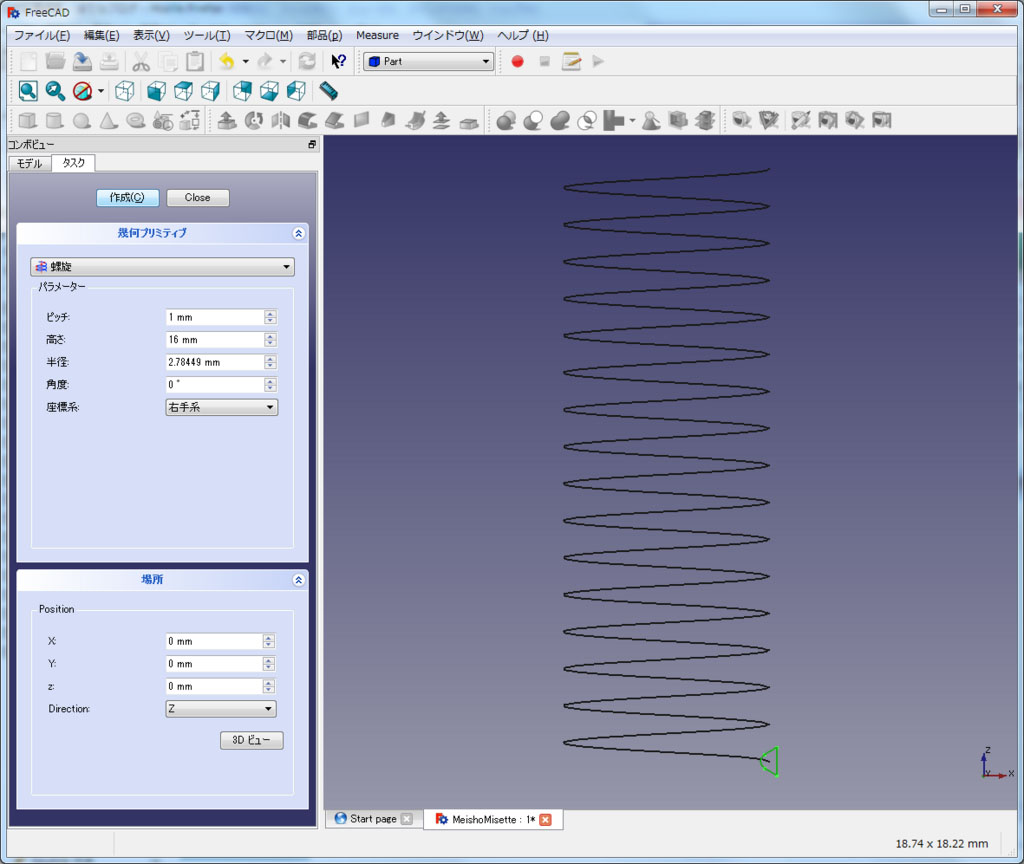Click the Refresh icon
Viewport: 1024px width, 864px height.
pos(307,61)
